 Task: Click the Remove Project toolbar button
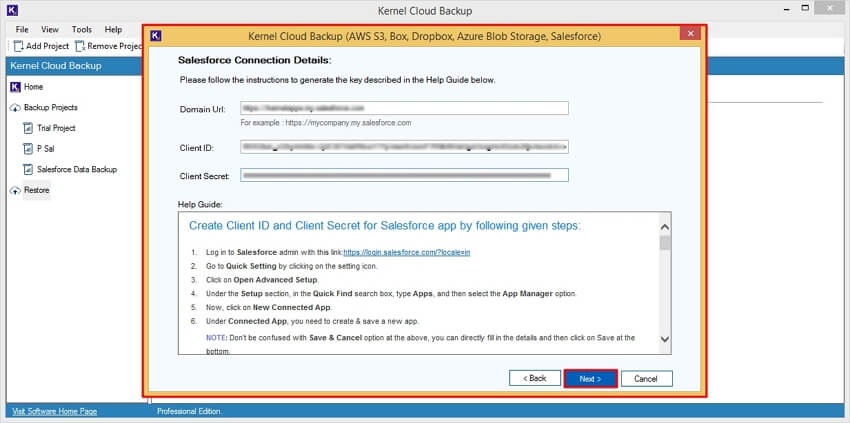[x=108, y=46]
